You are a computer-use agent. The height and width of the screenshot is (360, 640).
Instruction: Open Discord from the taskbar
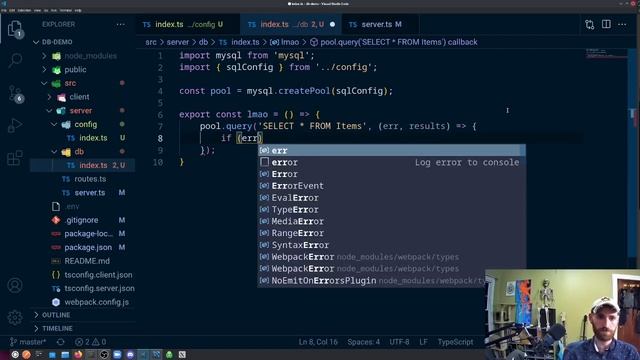(x=130, y=355)
